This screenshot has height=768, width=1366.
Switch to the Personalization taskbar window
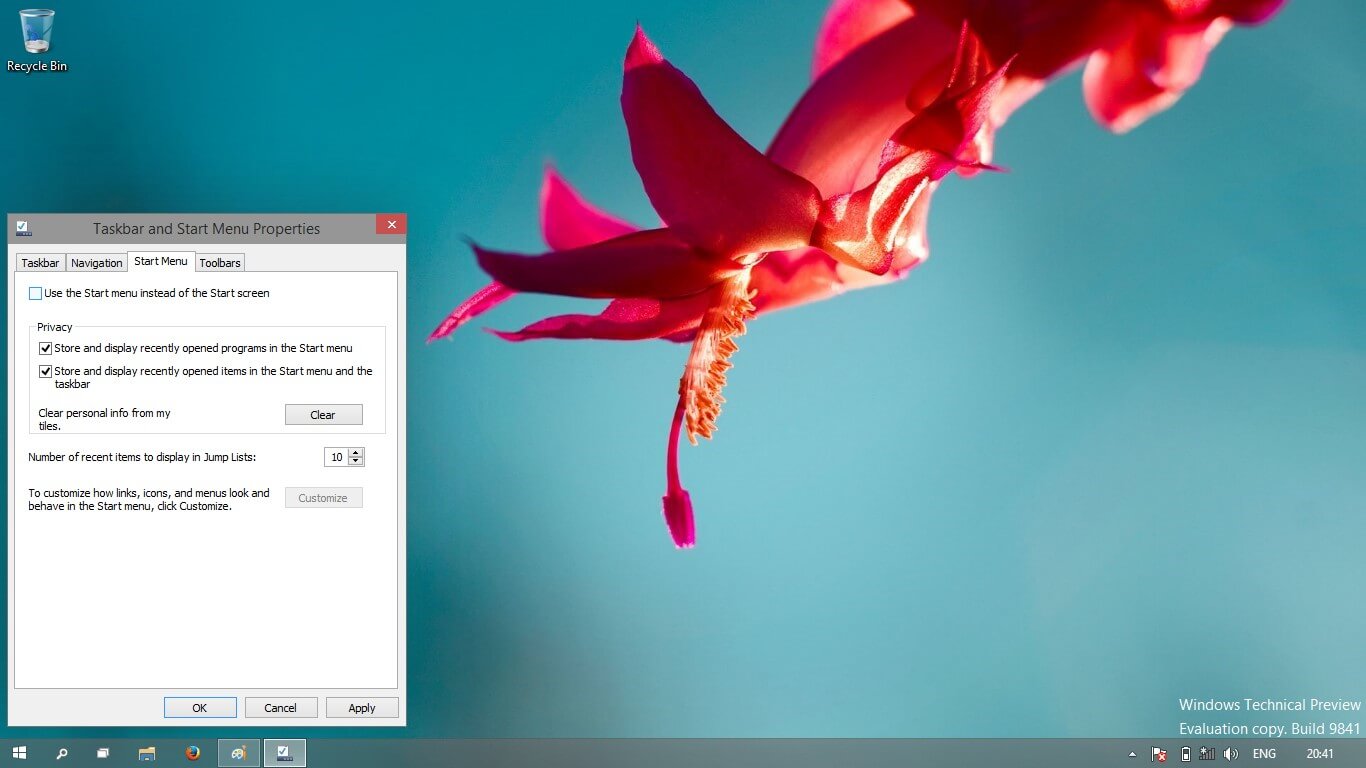tap(239, 753)
